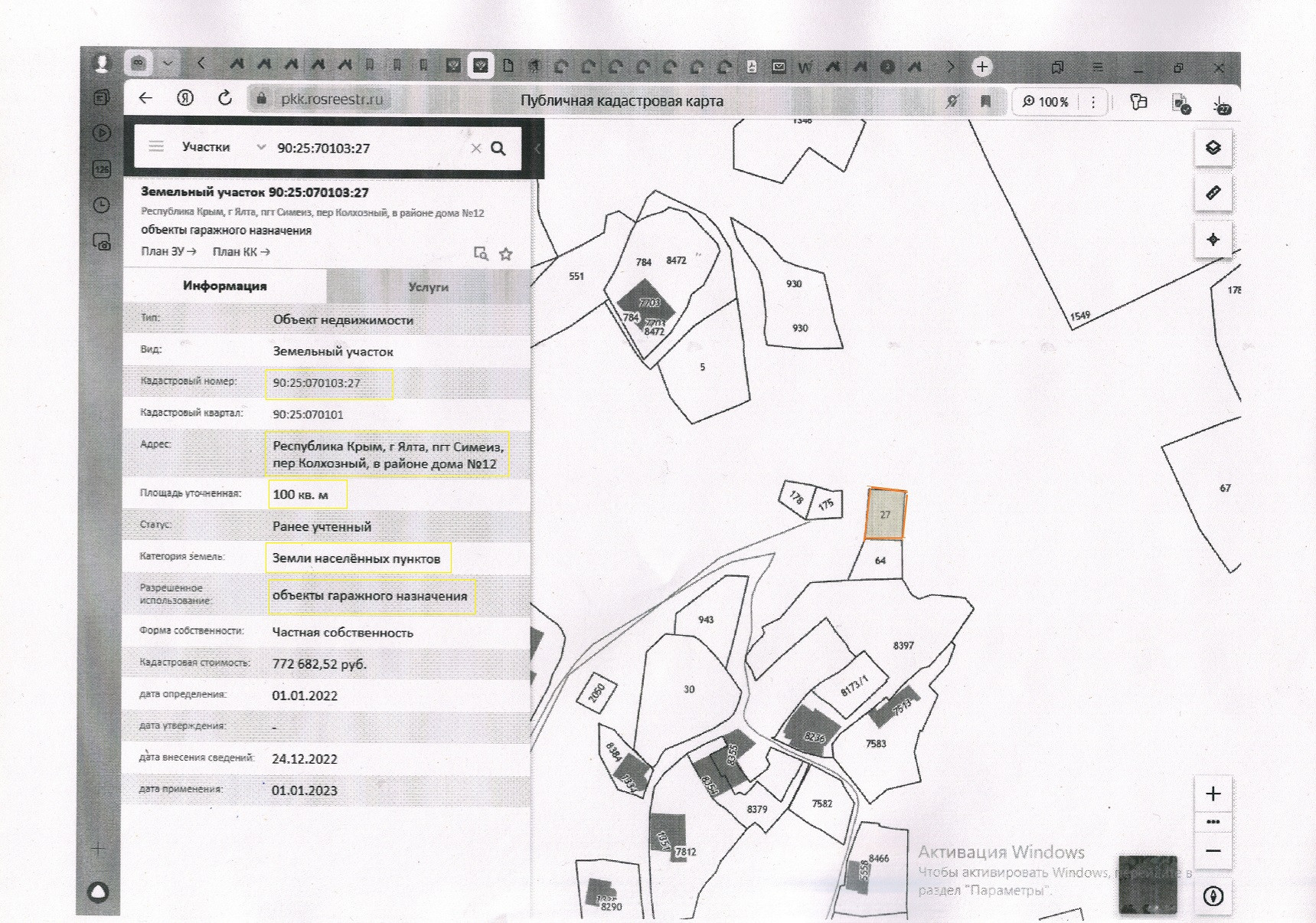
Task: Click the status value Ранее учтенный
Action: 322,526
